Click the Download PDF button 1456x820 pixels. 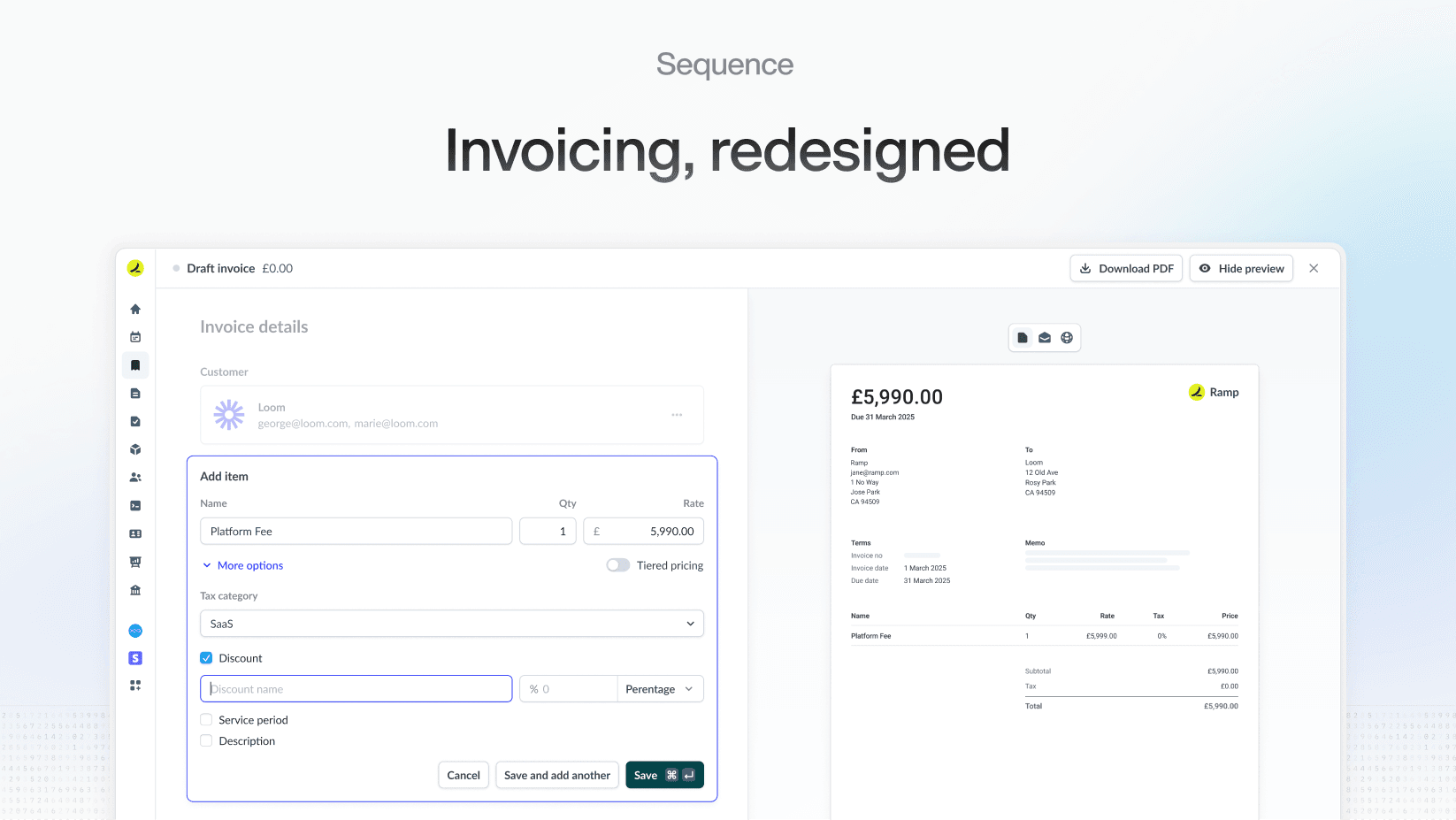pyautogui.click(x=1126, y=269)
